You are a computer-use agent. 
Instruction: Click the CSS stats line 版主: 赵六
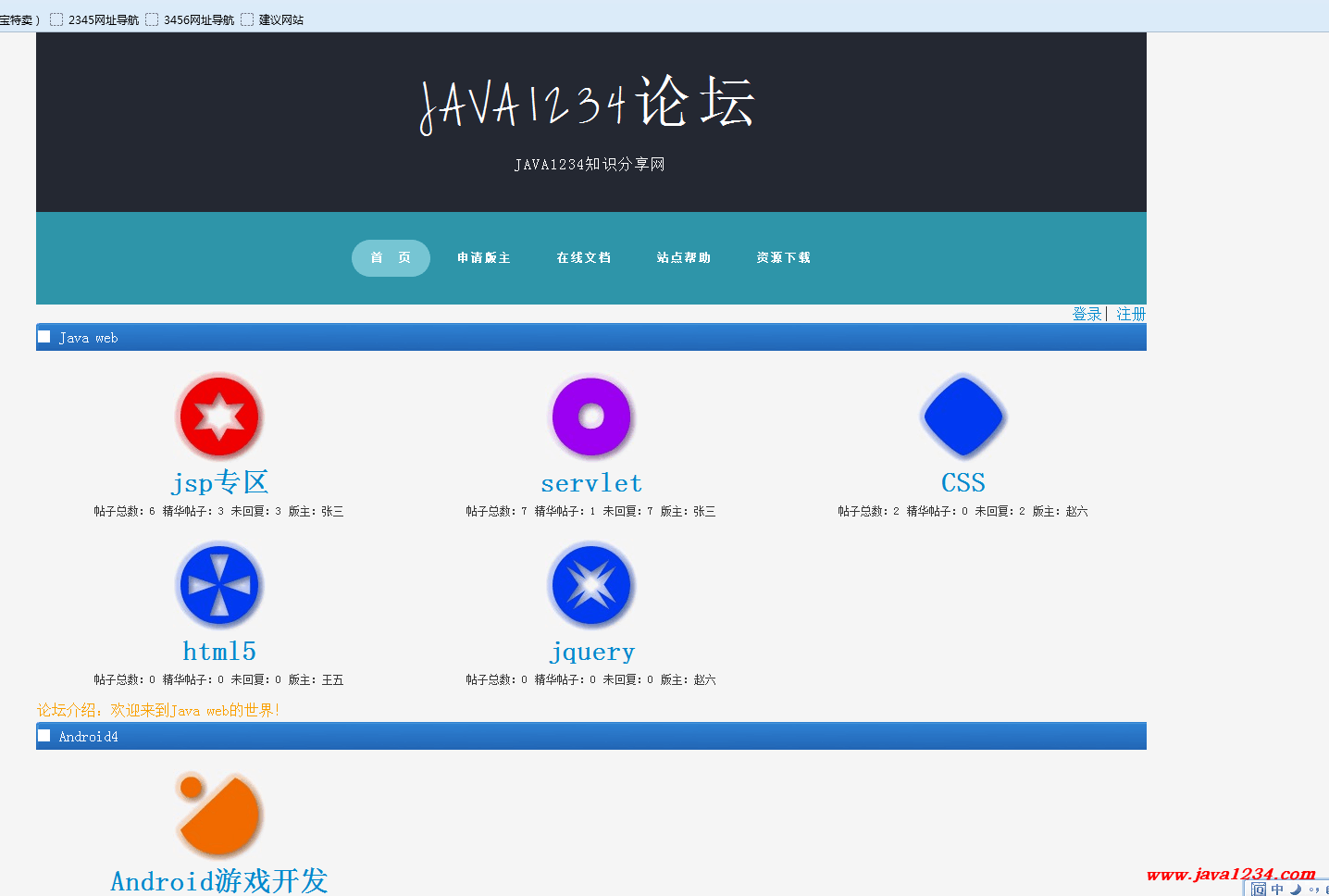point(963,511)
